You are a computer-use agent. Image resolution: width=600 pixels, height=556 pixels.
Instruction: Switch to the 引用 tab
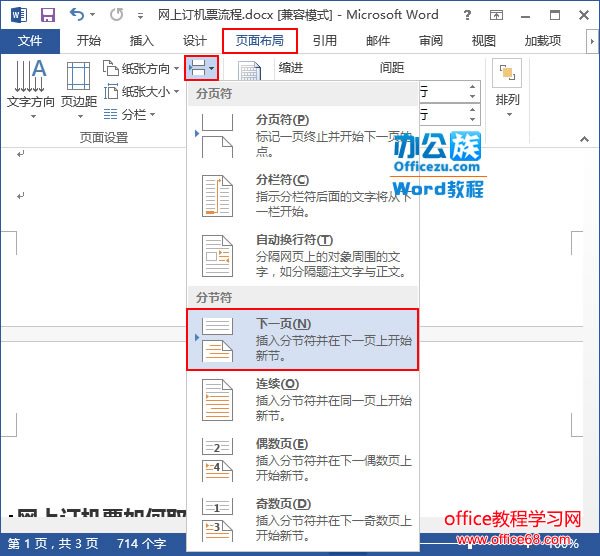(324, 41)
